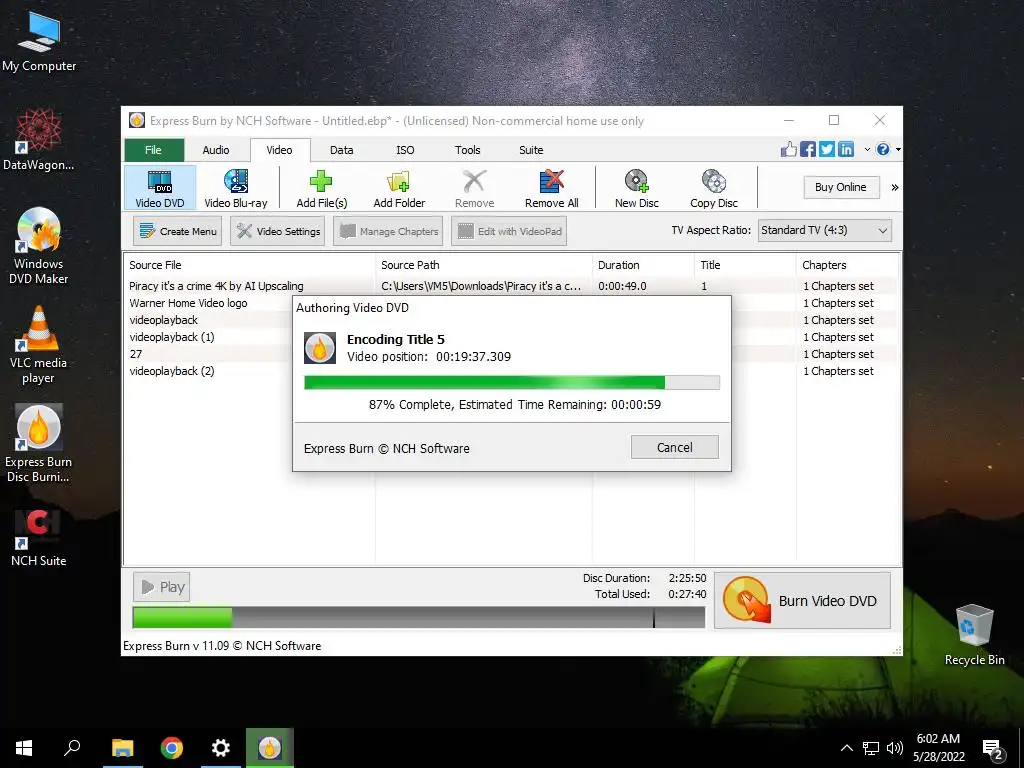This screenshot has width=1024, height=768.
Task: Open the share icons dropdown arrow
Action: pos(867,150)
